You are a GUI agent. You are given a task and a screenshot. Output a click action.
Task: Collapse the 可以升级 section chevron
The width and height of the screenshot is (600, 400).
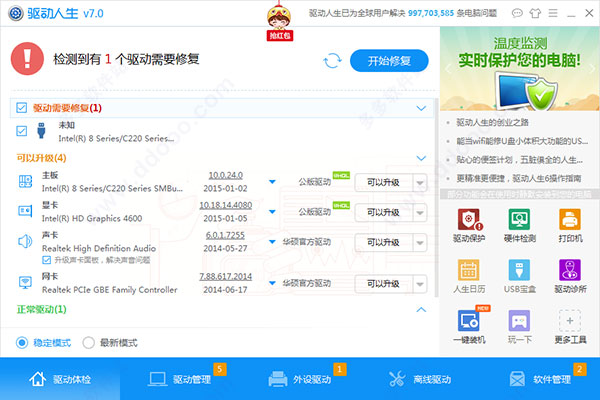coord(421,158)
